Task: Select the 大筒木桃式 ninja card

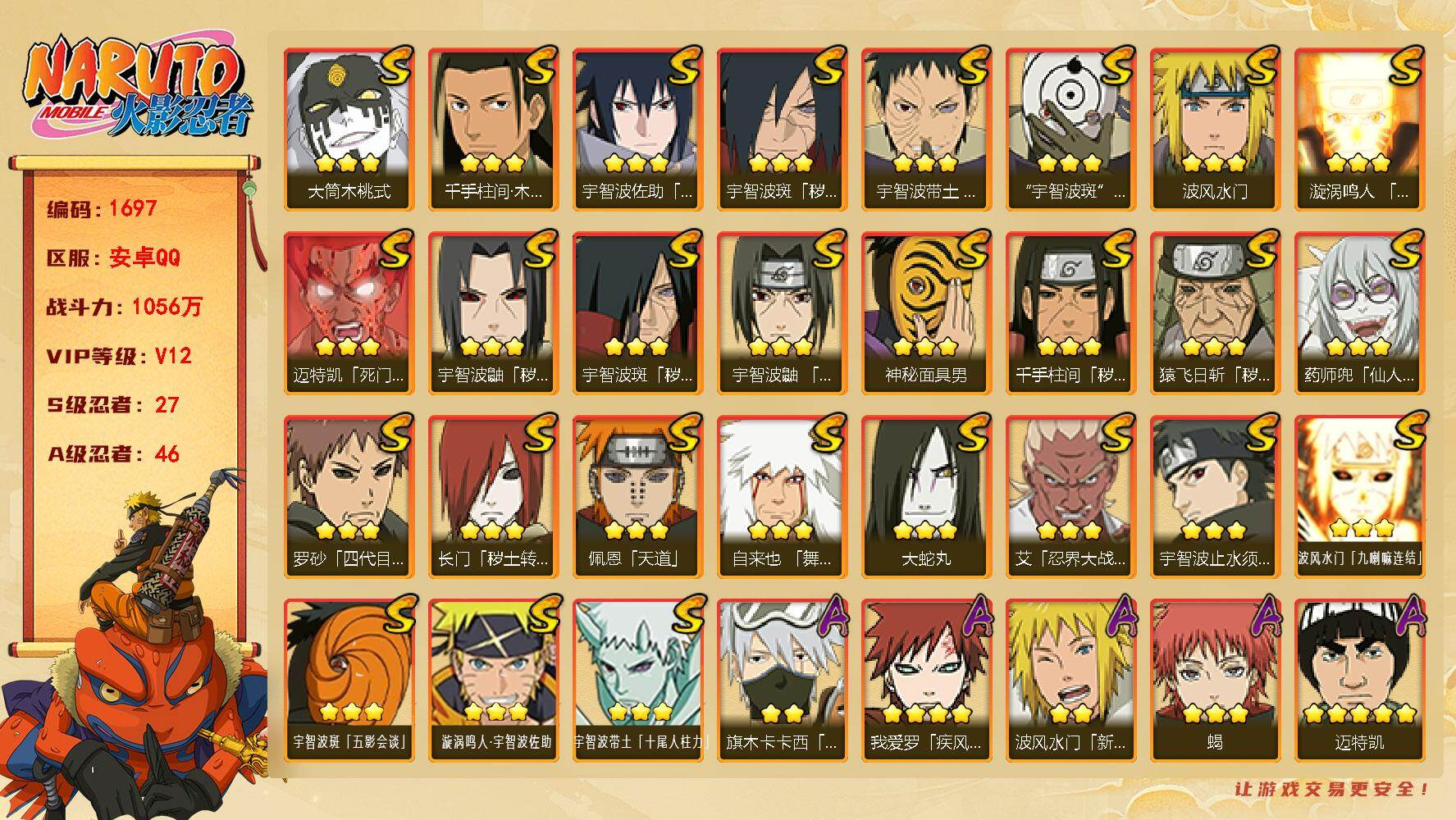Action: (349, 130)
